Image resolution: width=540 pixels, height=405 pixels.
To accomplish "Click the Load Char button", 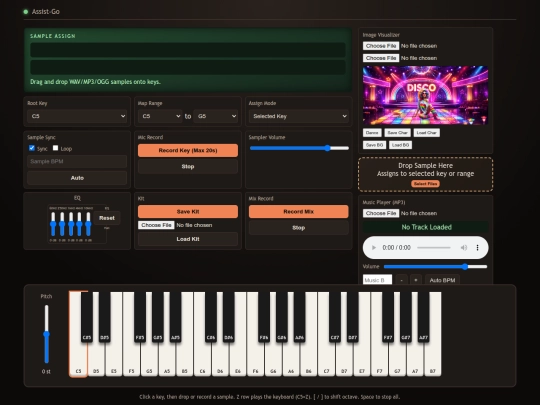I will [427, 133].
